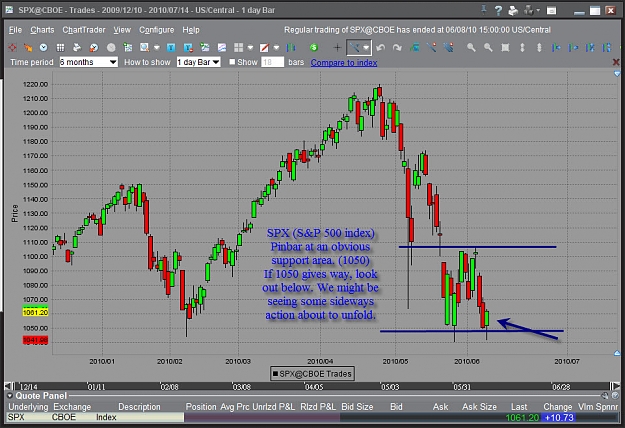Expand the trendline tool dropdown arrow
Viewport: 625px width, 428px height.
pos(366,48)
